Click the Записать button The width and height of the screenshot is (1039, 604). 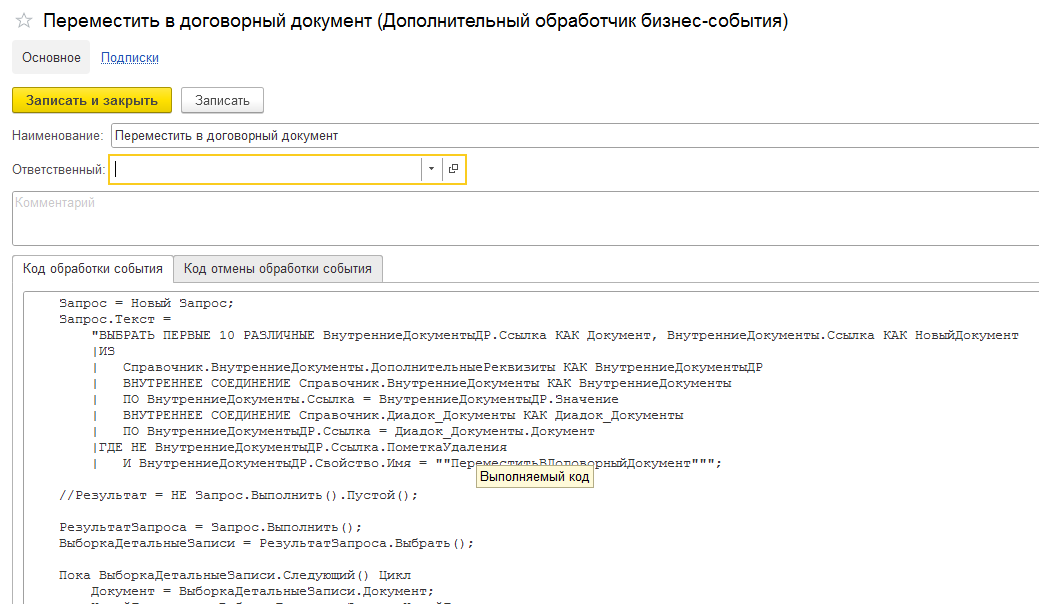coord(222,100)
